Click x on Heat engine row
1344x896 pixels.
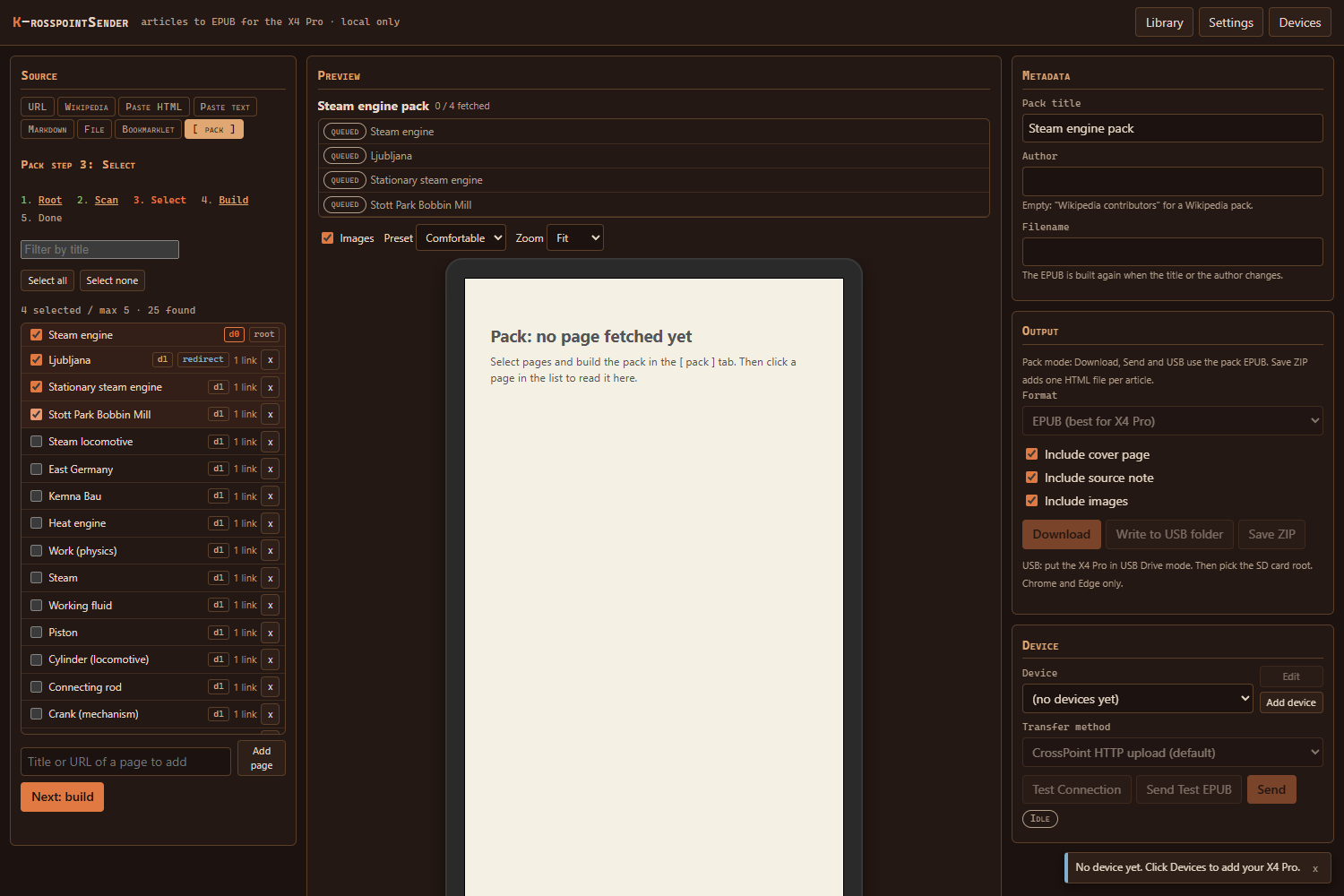pos(270,523)
